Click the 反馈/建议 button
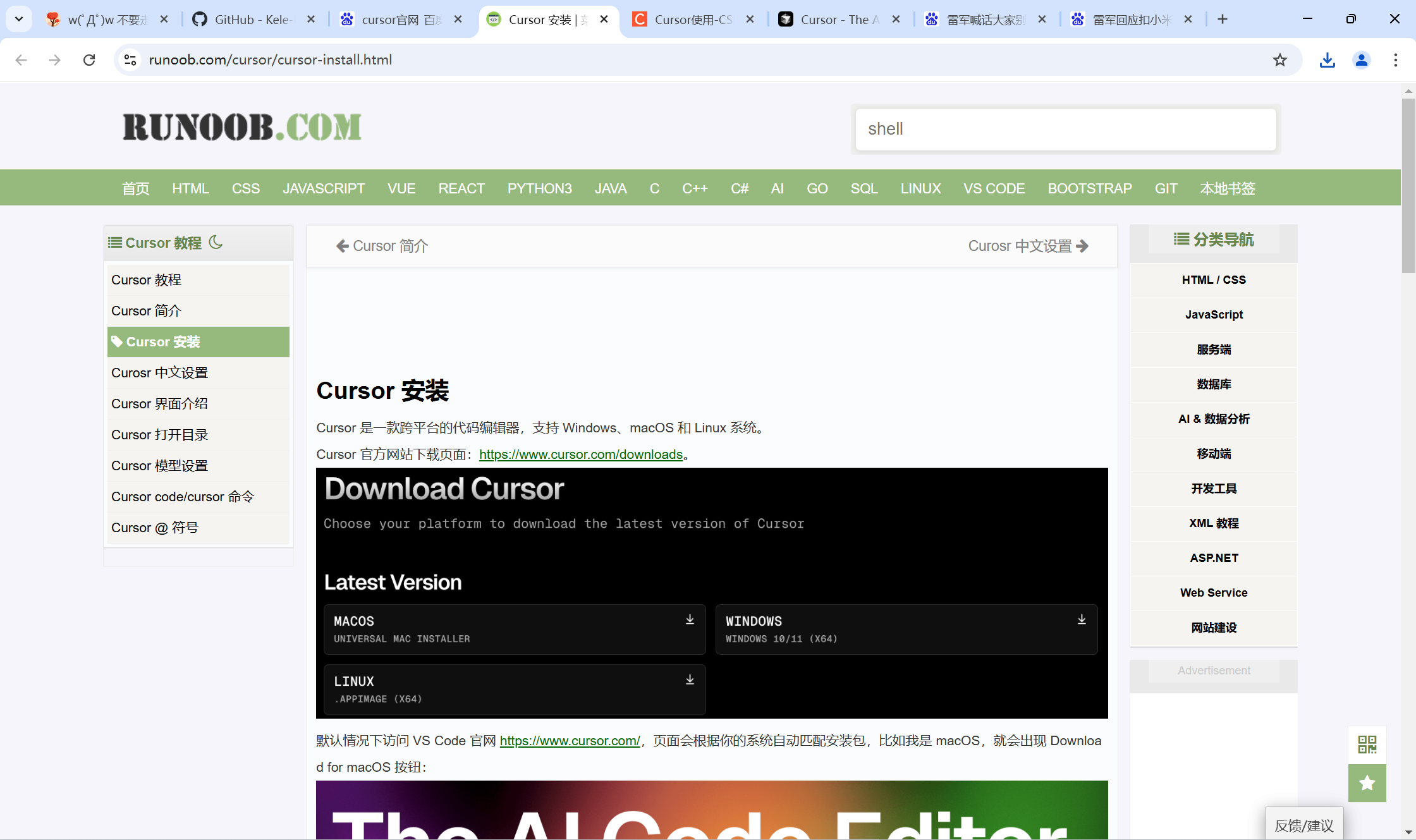Viewport: 1416px width, 840px height. coord(1304,825)
